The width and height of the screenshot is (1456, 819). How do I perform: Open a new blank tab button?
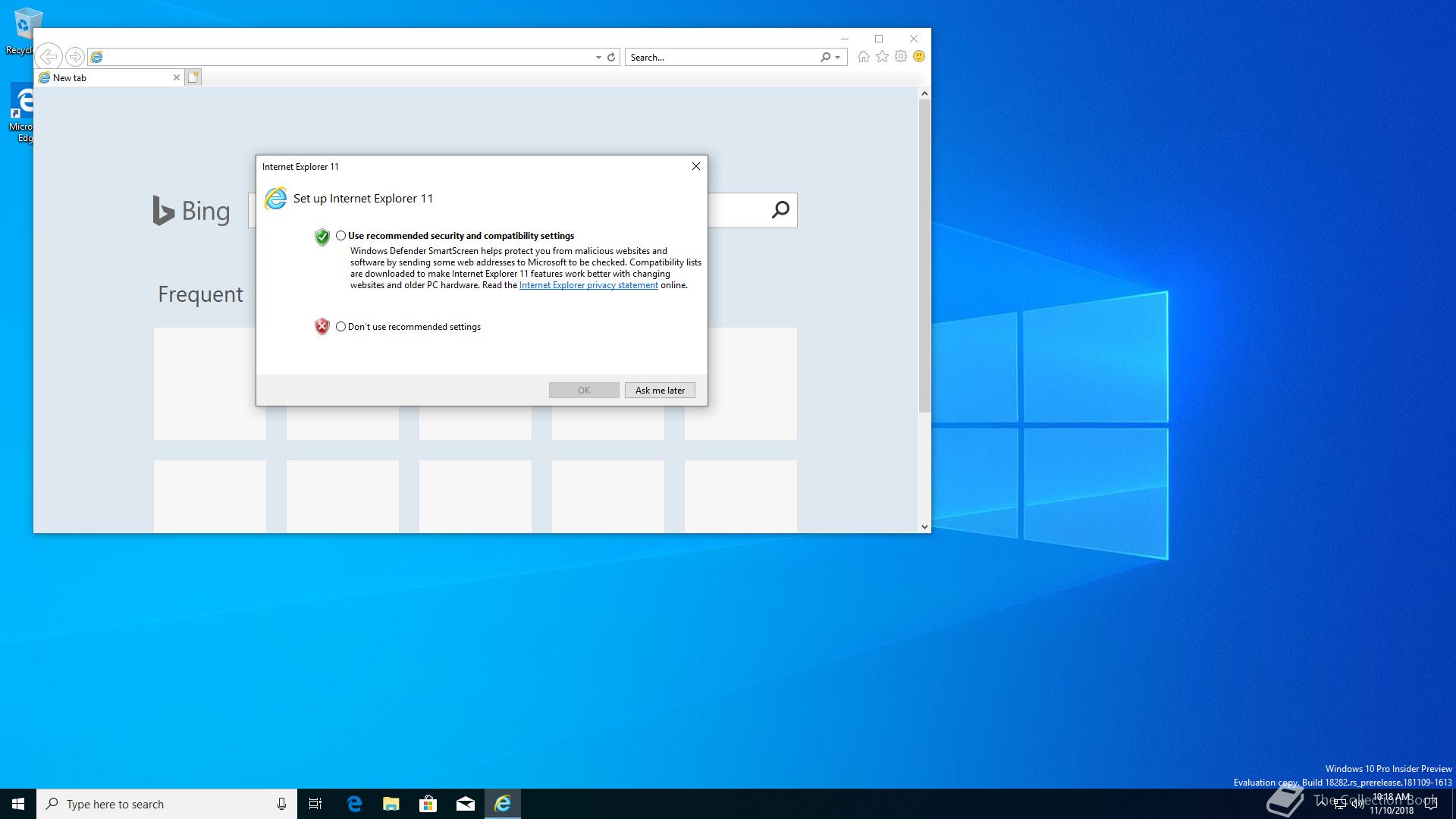coord(193,77)
